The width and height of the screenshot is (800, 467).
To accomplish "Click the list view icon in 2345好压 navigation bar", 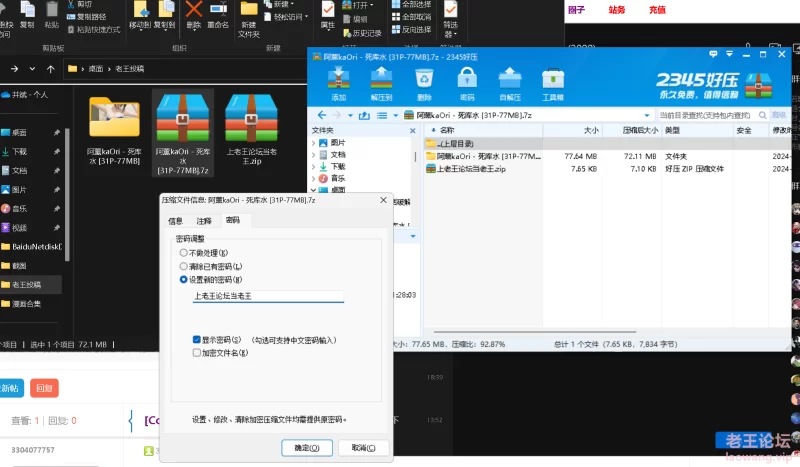I will click(x=382, y=115).
